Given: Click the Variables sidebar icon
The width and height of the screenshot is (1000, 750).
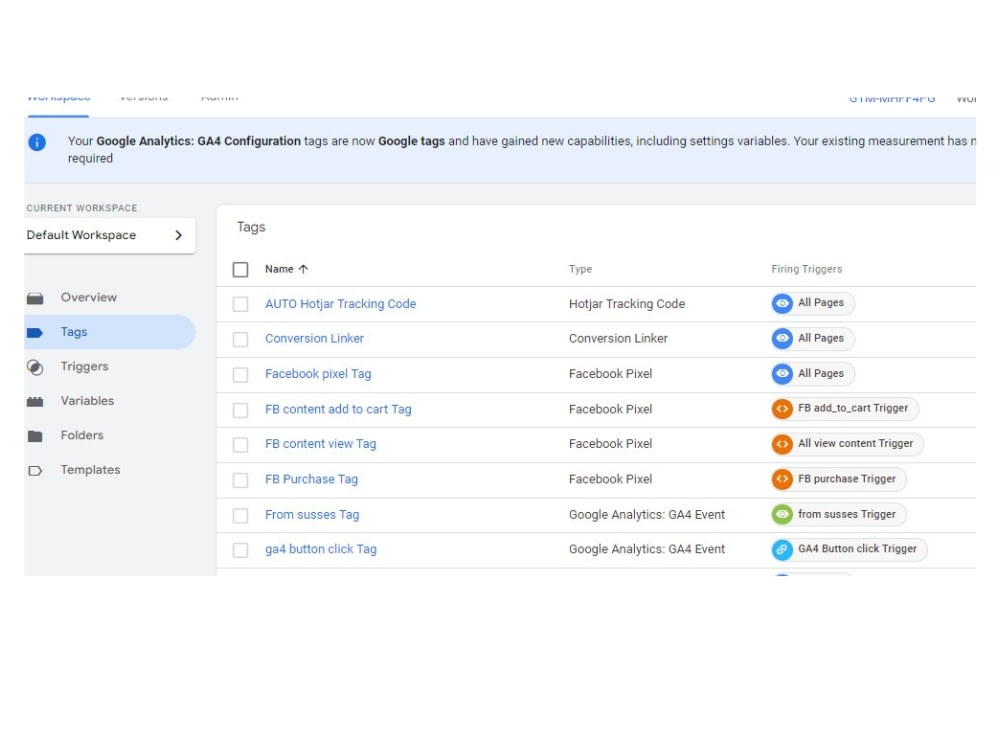Looking at the screenshot, I should pyautogui.click(x=36, y=400).
